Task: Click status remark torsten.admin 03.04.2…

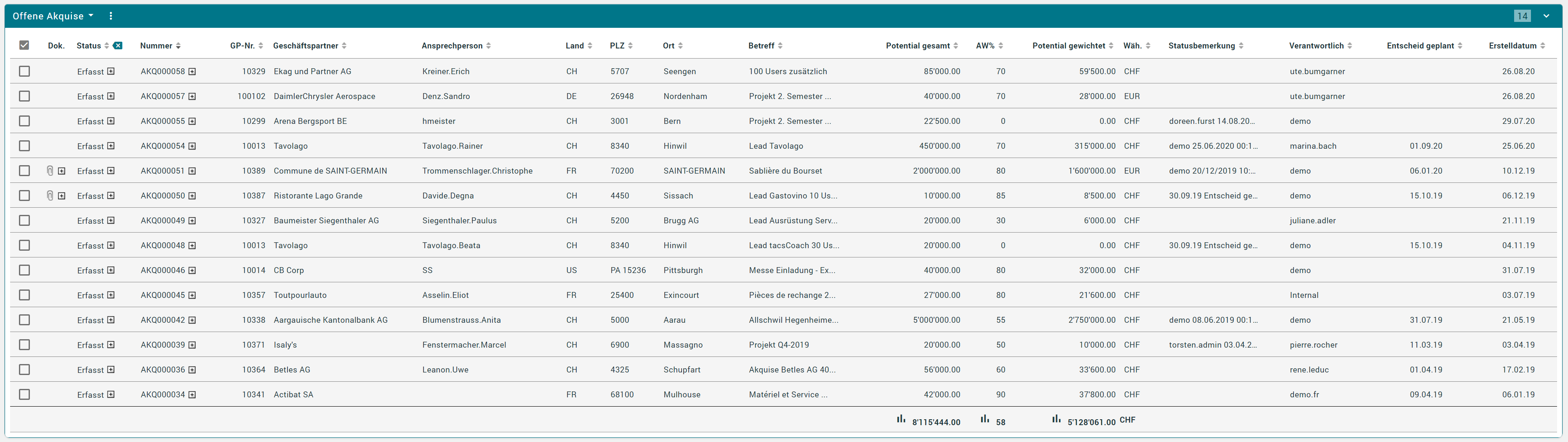Action: [1213, 345]
